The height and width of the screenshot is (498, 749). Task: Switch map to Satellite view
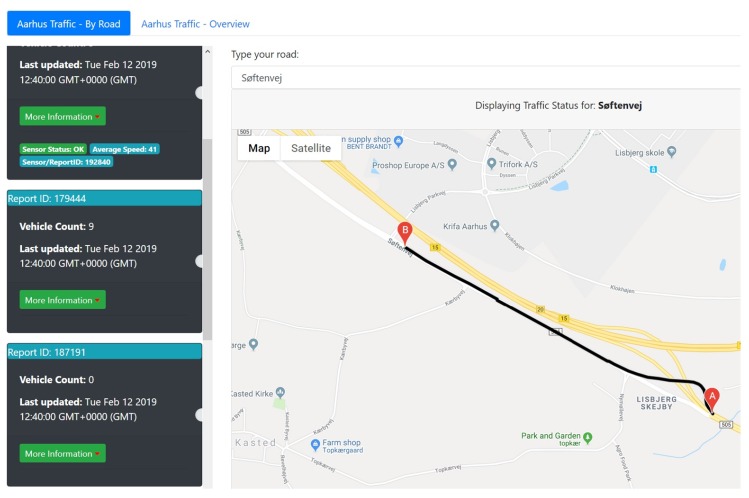coord(311,148)
